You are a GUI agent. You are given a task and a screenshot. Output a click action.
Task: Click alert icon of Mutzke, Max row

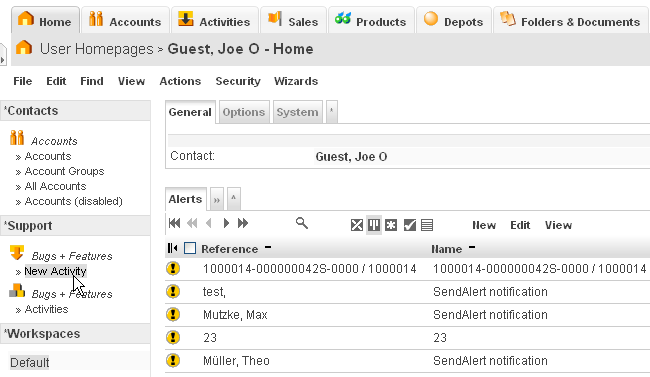[x=173, y=314]
